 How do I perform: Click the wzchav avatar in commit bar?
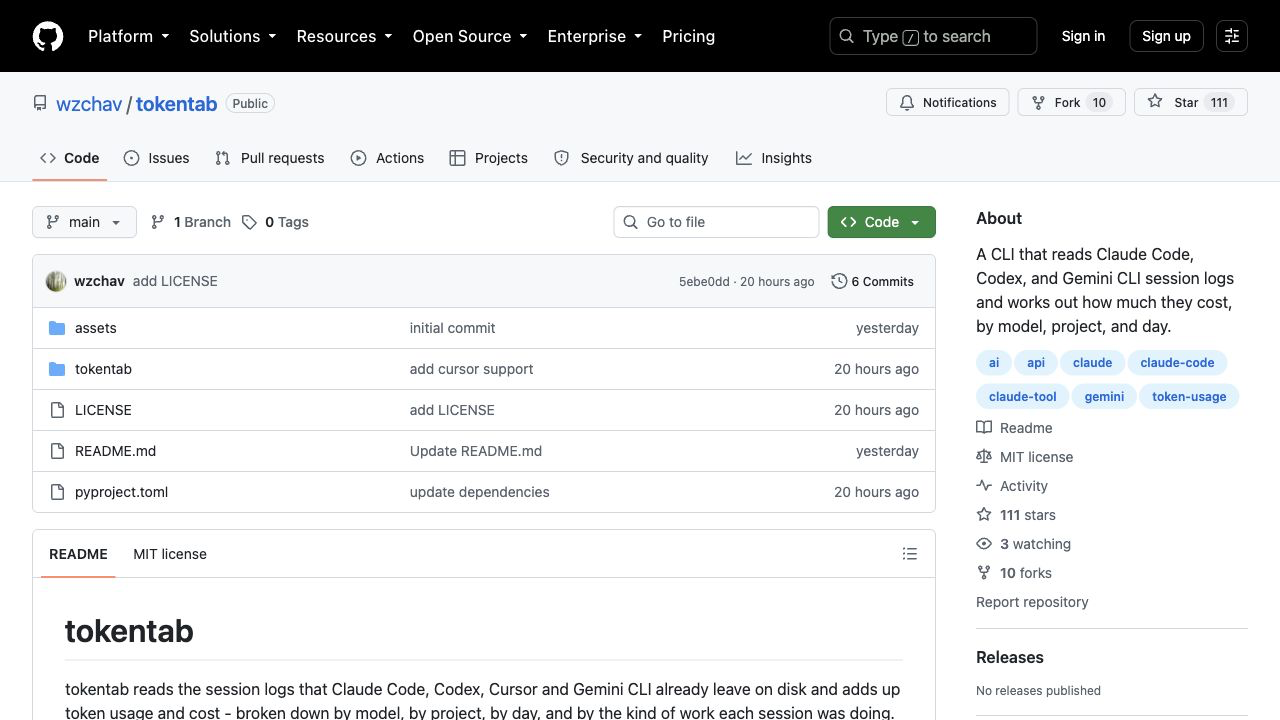click(56, 281)
